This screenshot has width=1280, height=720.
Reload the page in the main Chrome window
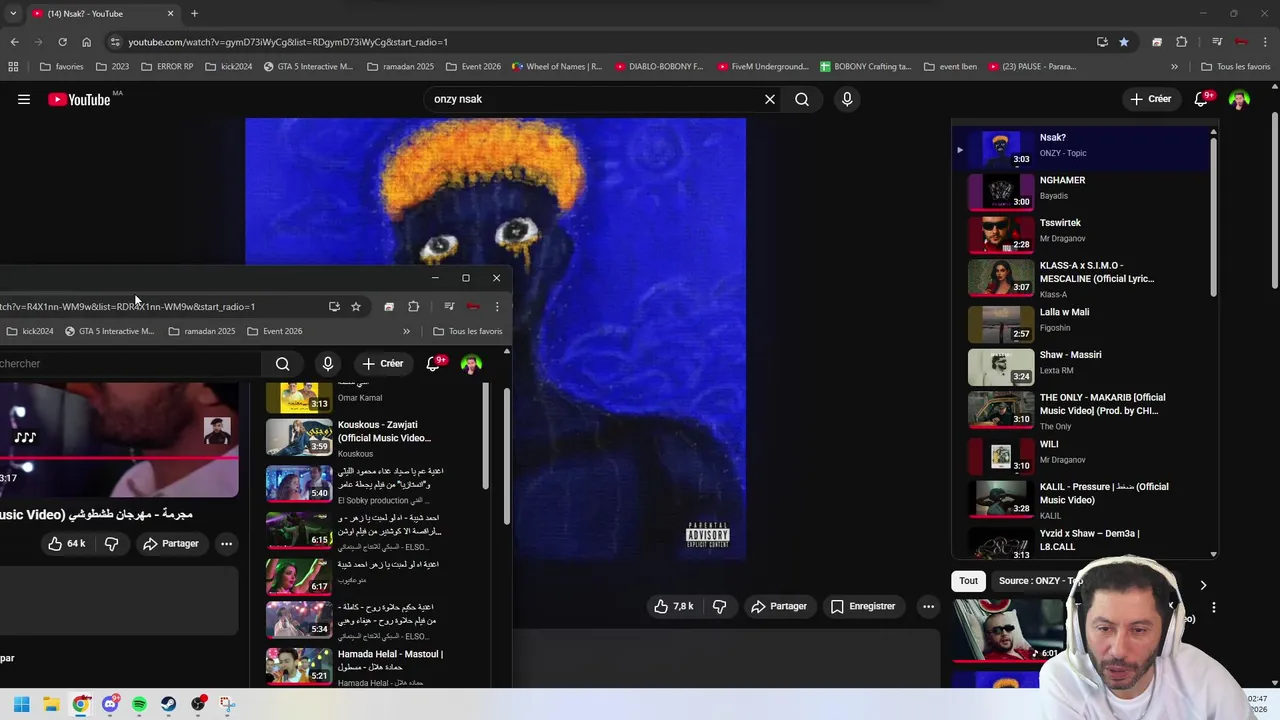click(x=62, y=42)
